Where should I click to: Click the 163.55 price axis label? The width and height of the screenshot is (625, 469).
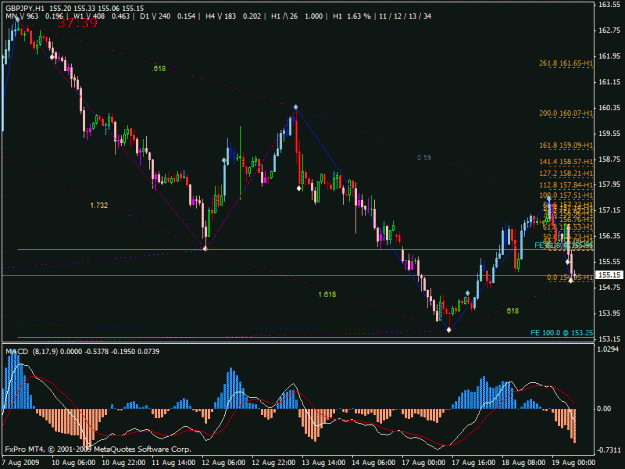pos(609,4)
